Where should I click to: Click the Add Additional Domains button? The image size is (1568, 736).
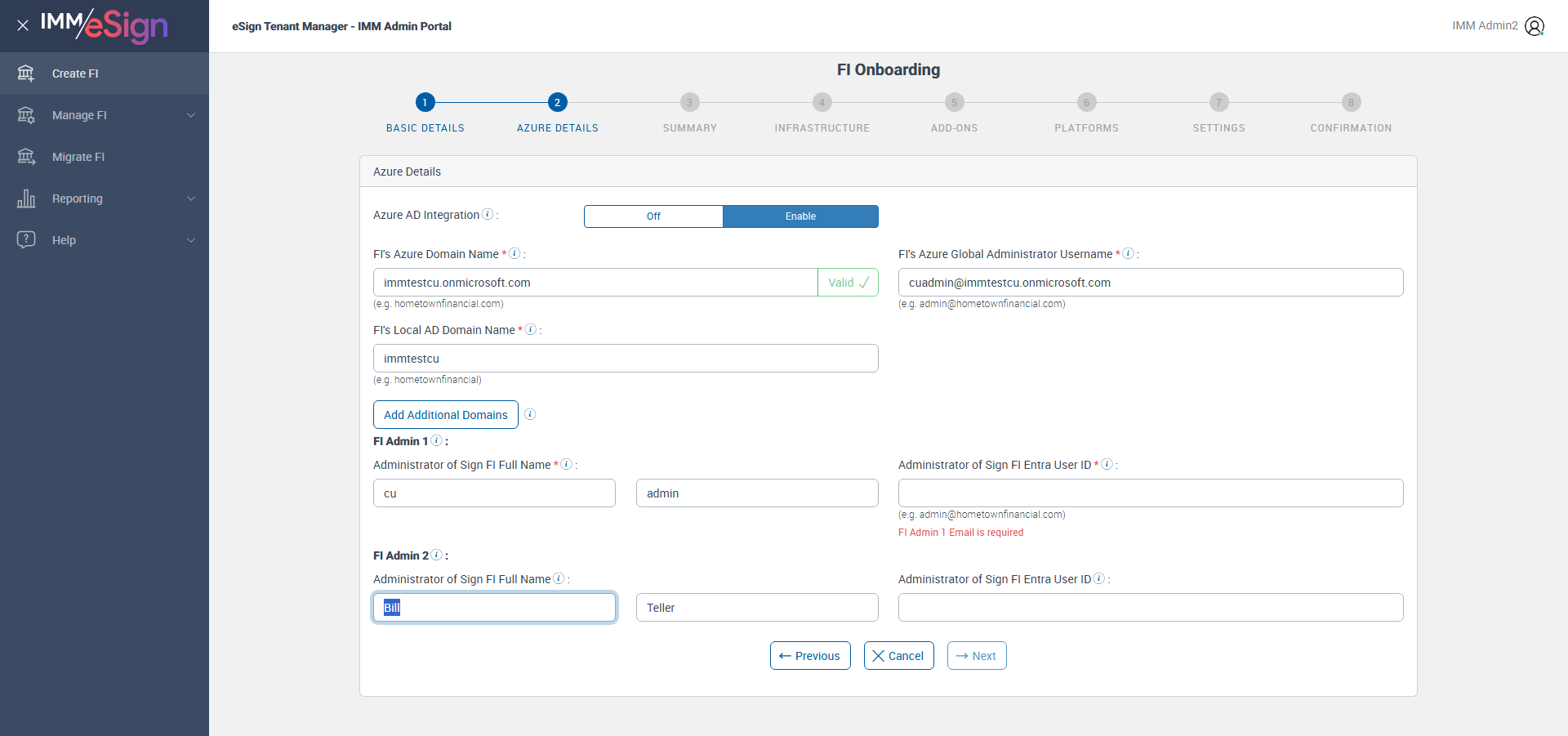pos(446,415)
